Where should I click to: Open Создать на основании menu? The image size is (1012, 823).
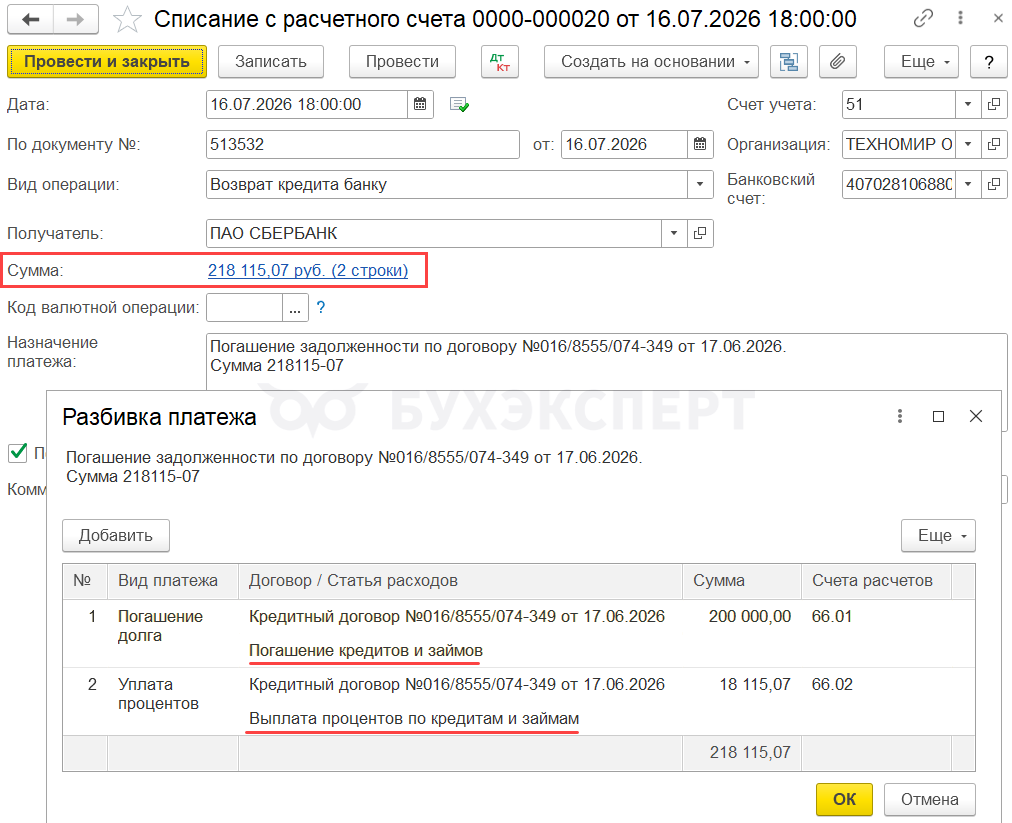pyautogui.click(x=651, y=62)
